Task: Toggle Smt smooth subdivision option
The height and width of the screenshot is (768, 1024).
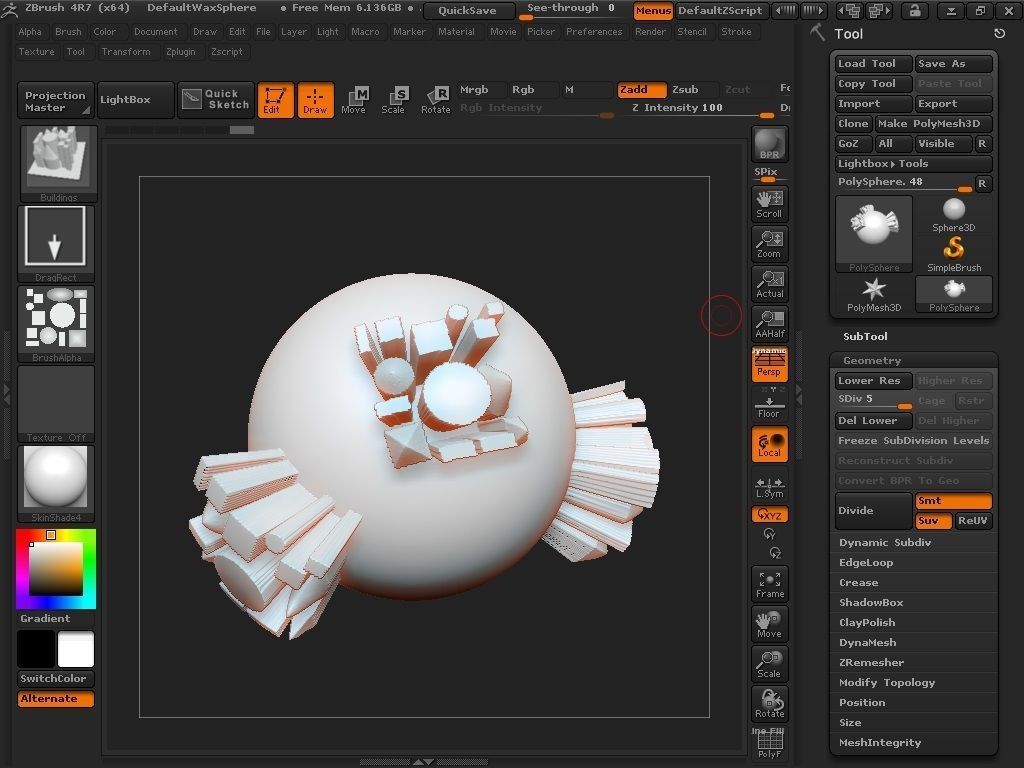Action: (953, 501)
